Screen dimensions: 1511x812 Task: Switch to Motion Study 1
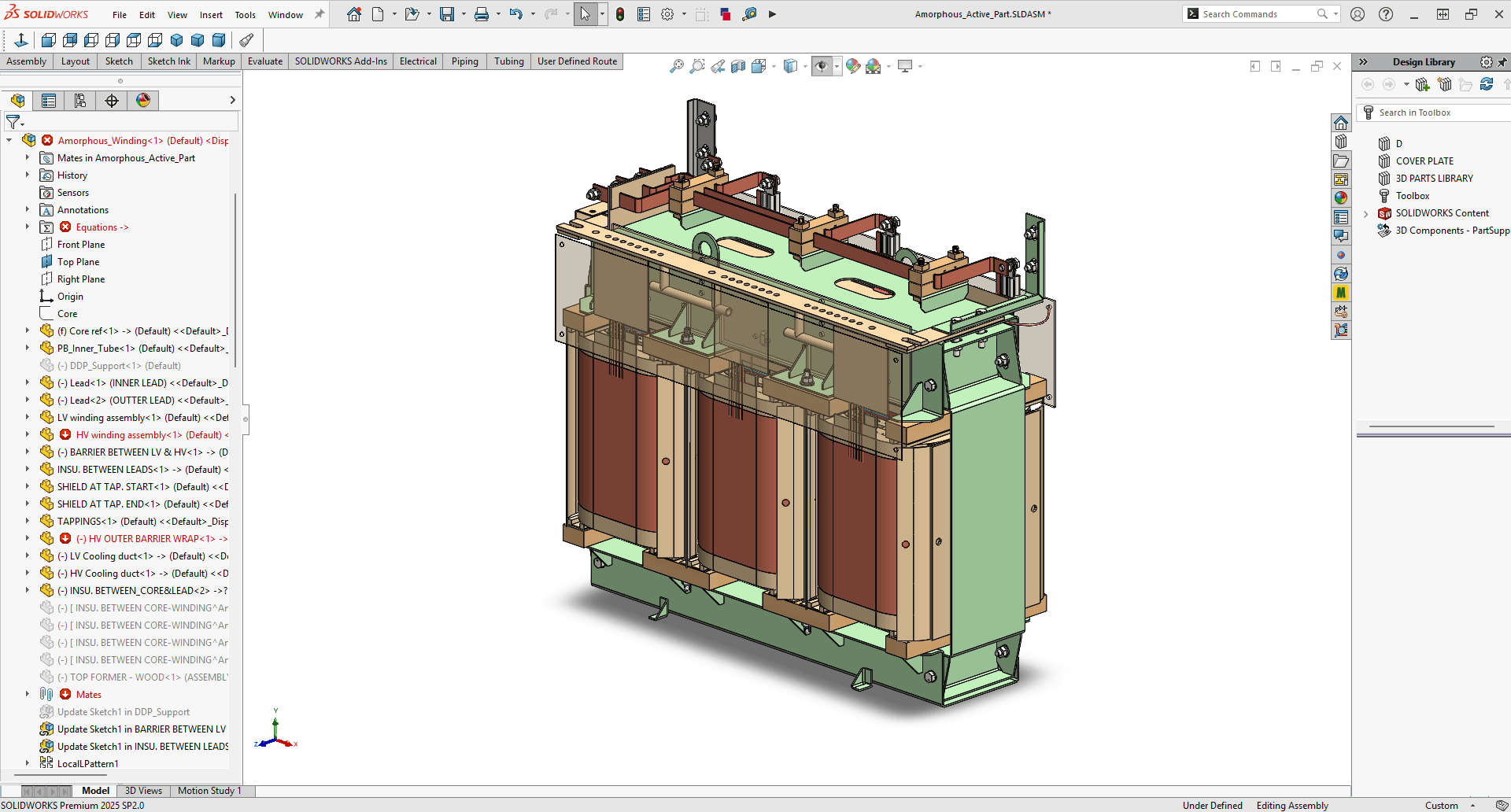209,791
